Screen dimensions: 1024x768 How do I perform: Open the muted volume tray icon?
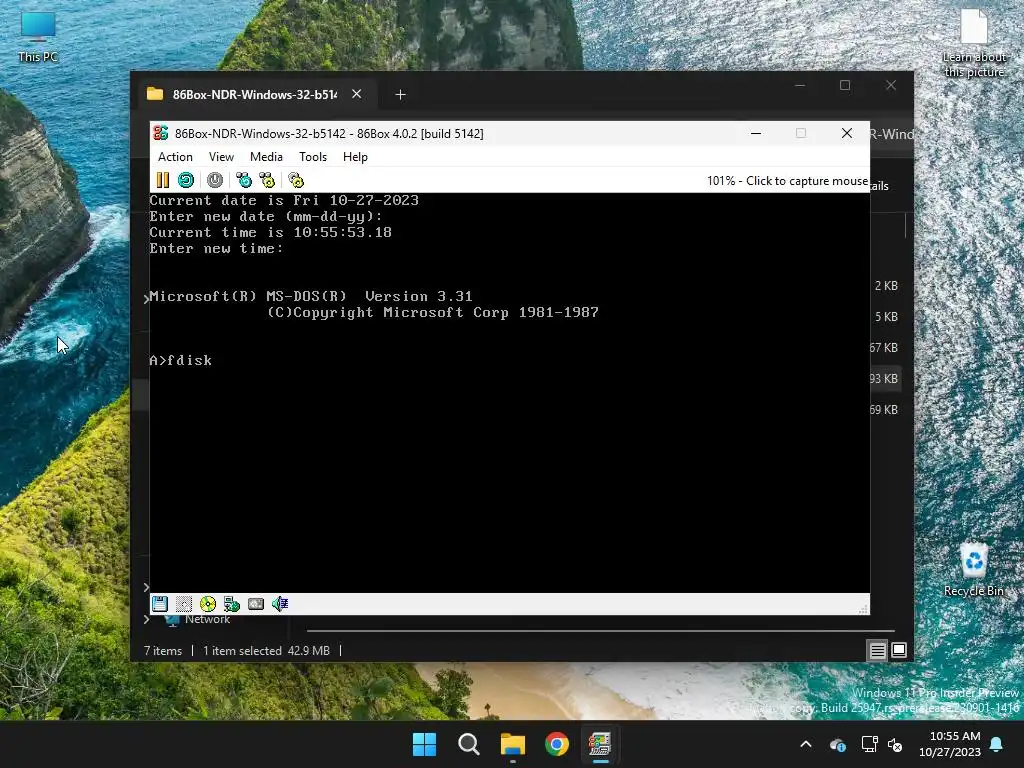[x=895, y=744]
